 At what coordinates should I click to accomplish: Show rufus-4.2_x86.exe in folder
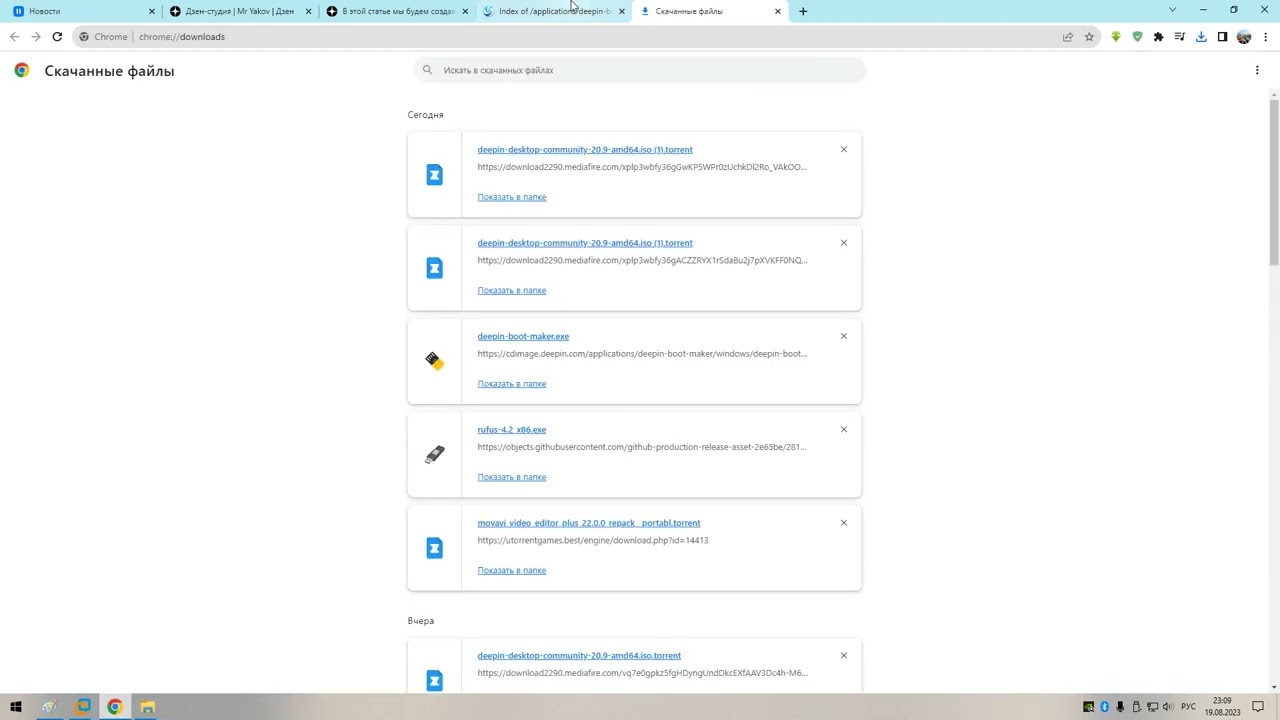[512, 477]
